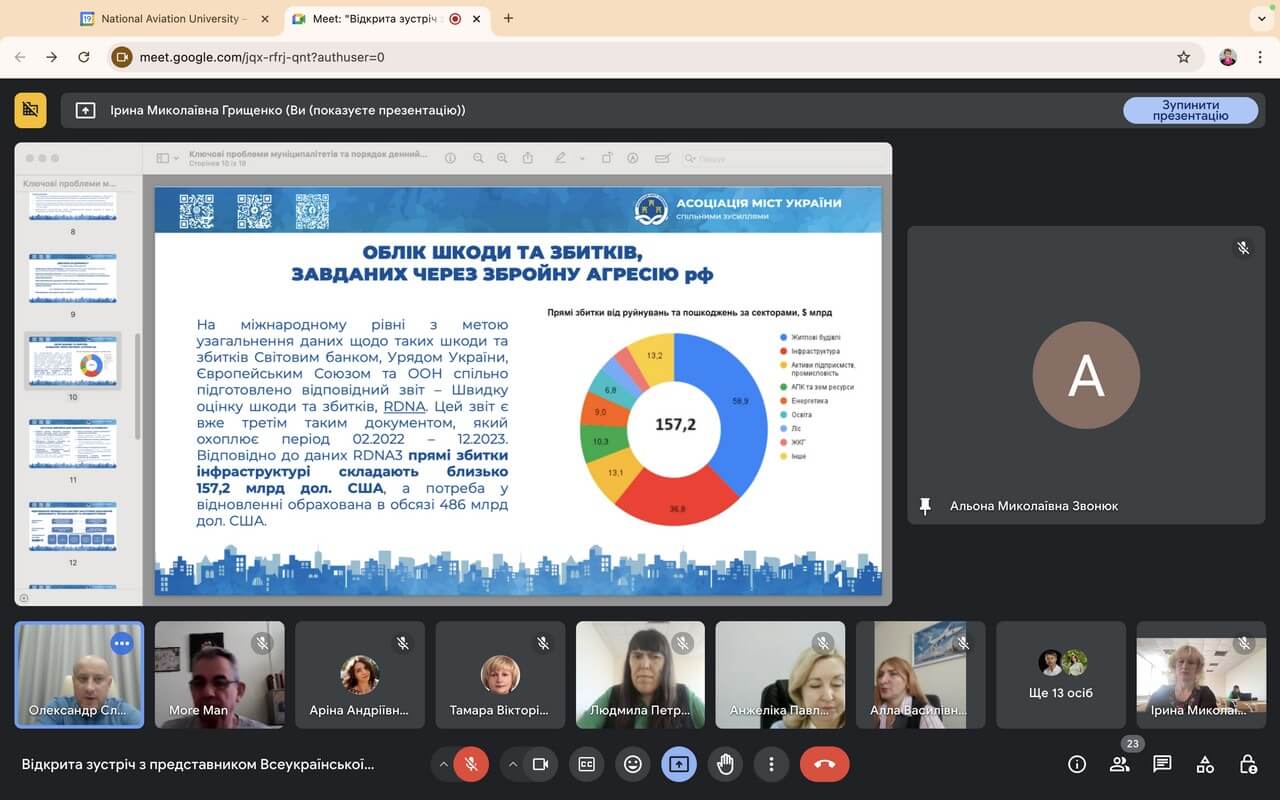Screen dimensions: 1280x800
Task: Unmute the microphone
Action: click(x=470, y=764)
